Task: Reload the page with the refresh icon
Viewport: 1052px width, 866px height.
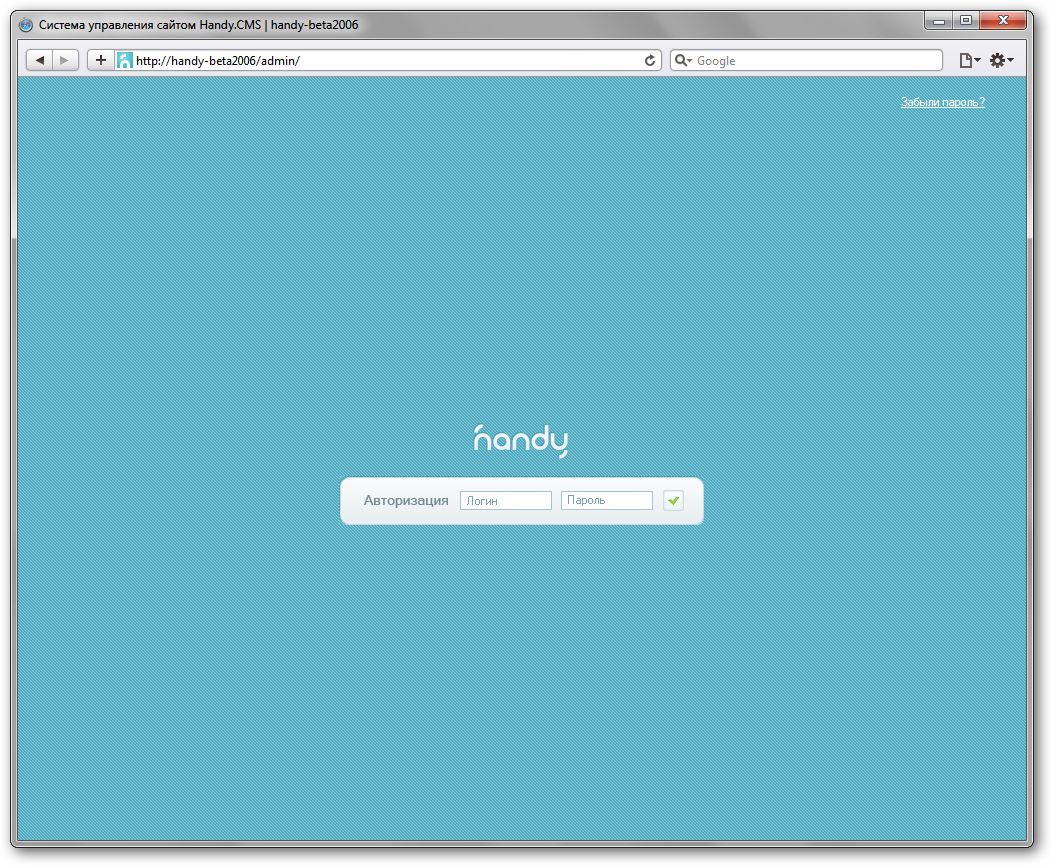Action: click(x=650, y=61)
